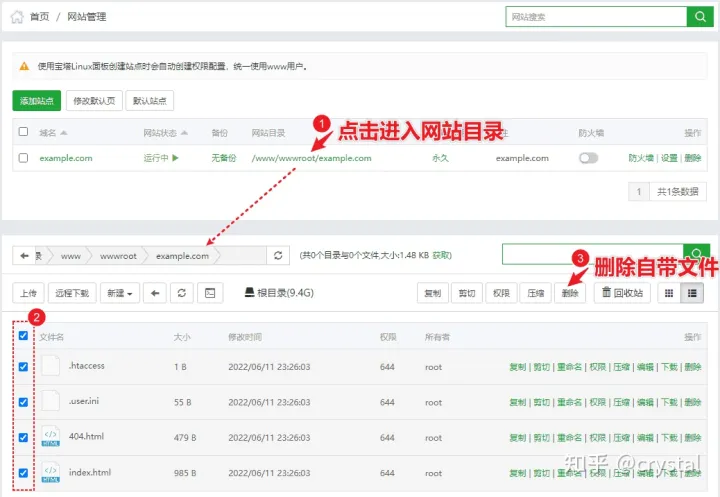Click the example.com domain link
This screenshot has height=497, width=720.
click(66, 158)
